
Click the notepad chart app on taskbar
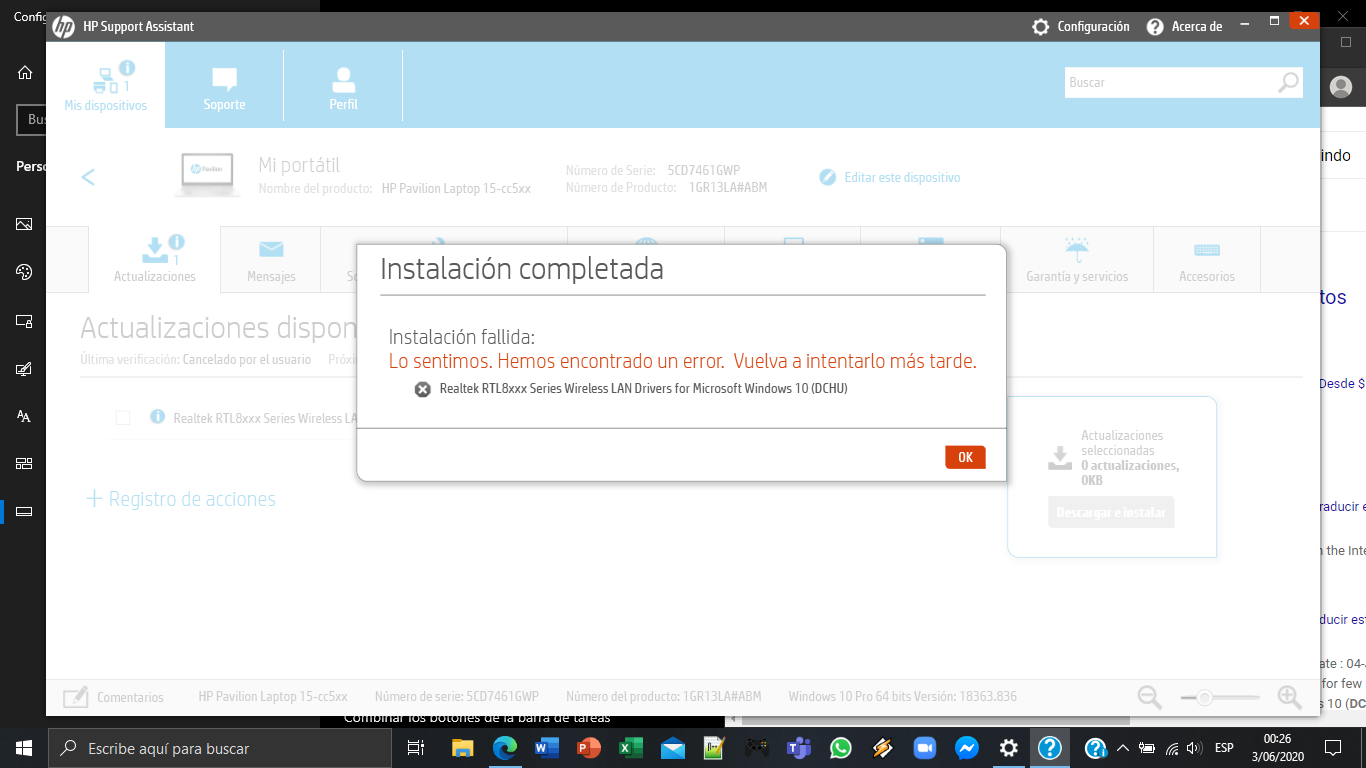point(714,747)
